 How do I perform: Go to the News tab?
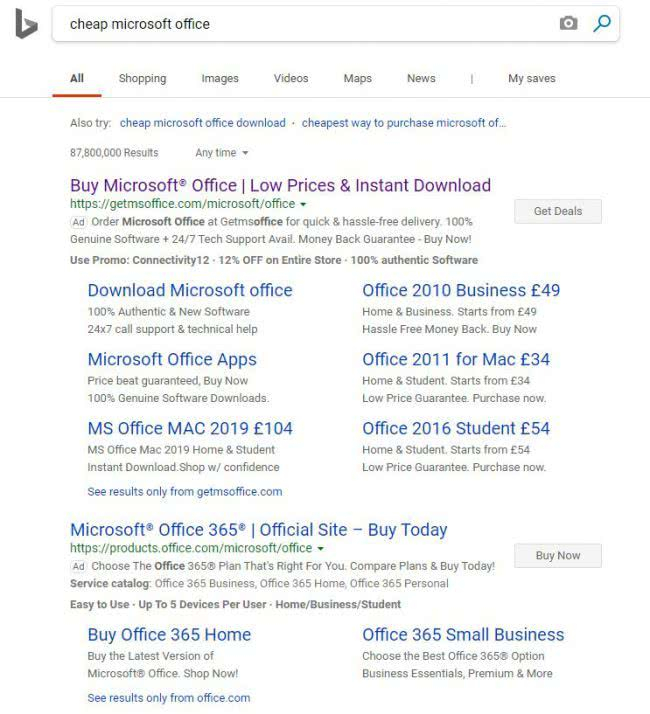[x=421, y=78]
